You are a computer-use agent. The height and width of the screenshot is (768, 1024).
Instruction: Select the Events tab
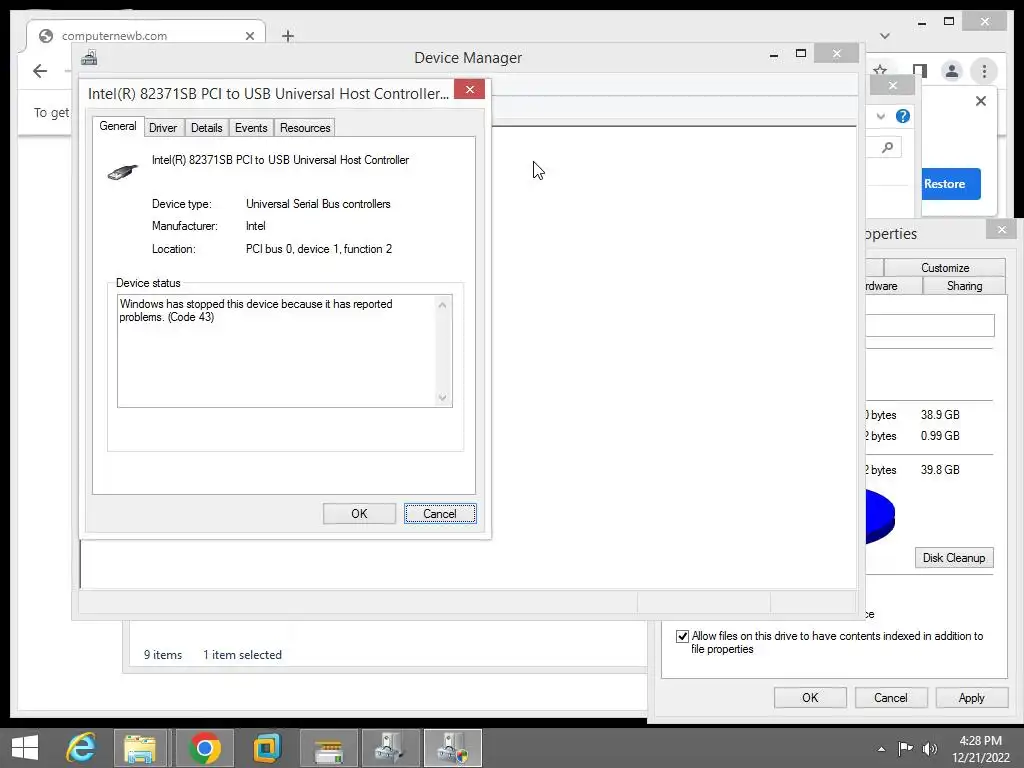point(251,128)
